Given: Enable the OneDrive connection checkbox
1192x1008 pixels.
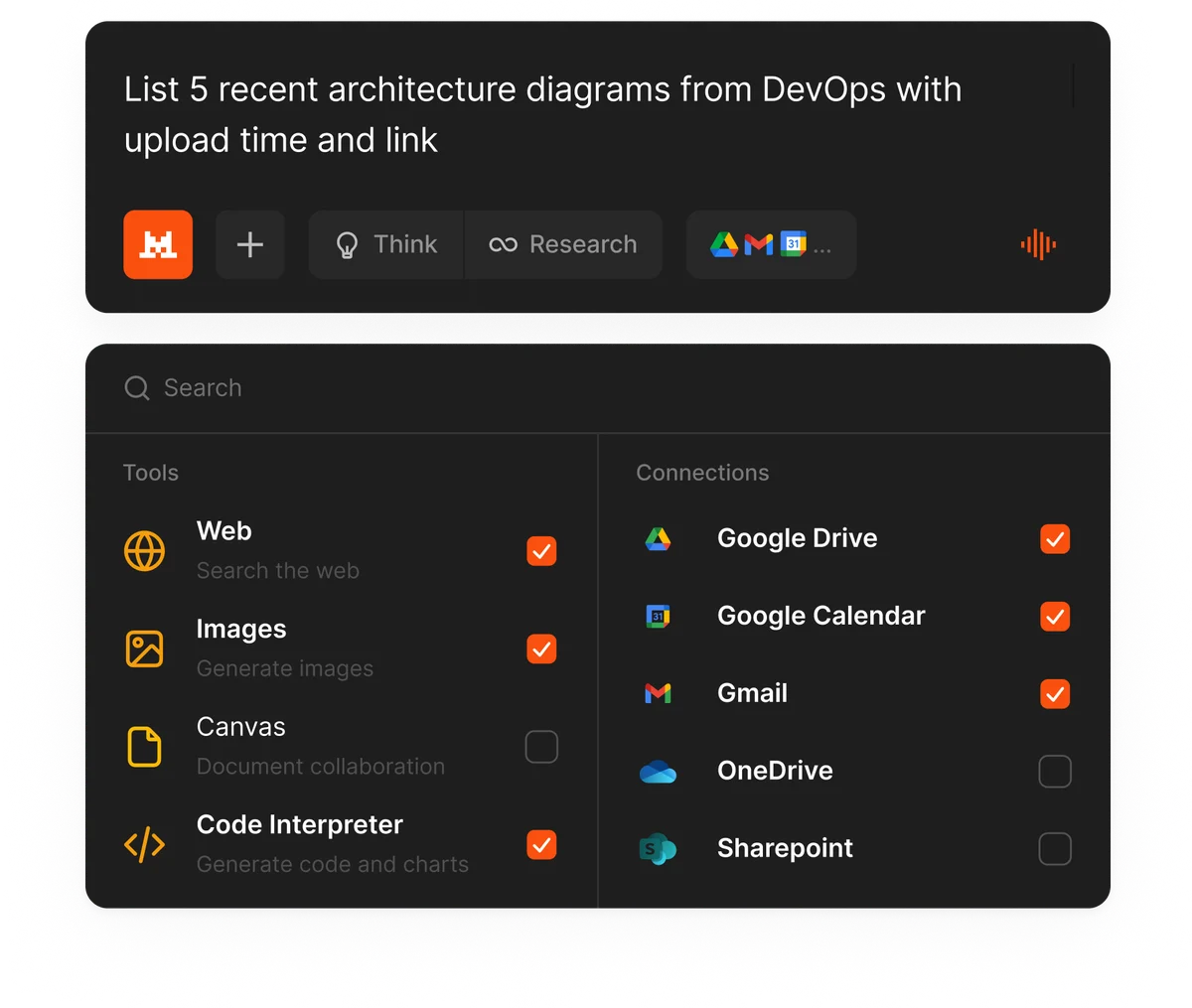Looking at the screenshot, I should pyautogui.click(x=1055, y=771).
